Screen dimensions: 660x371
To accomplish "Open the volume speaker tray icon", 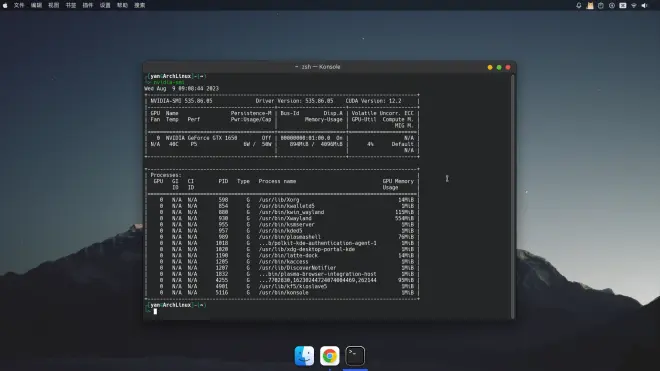I will coord(644,5).
